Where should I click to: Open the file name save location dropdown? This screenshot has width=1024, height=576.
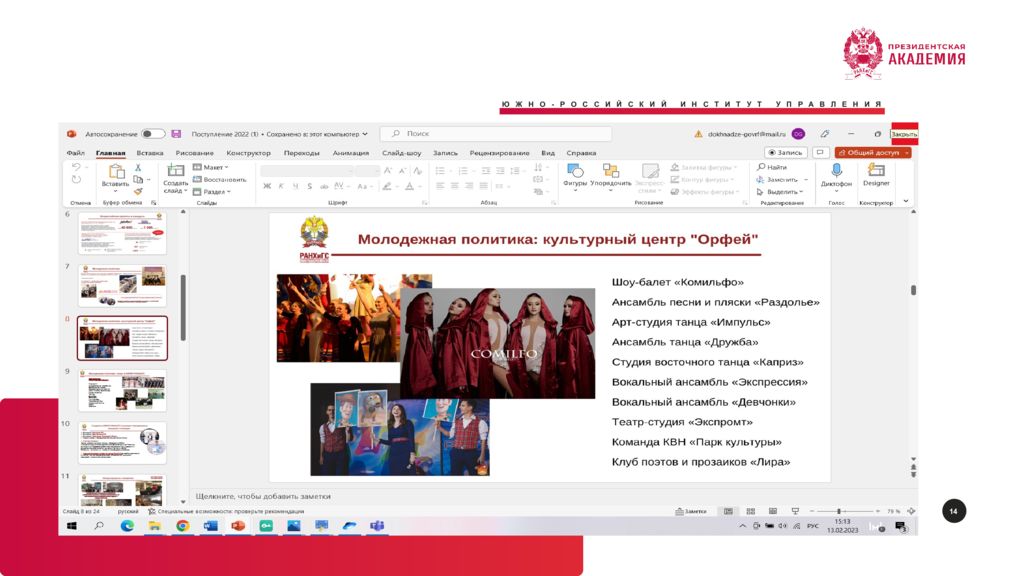(365, 134)
